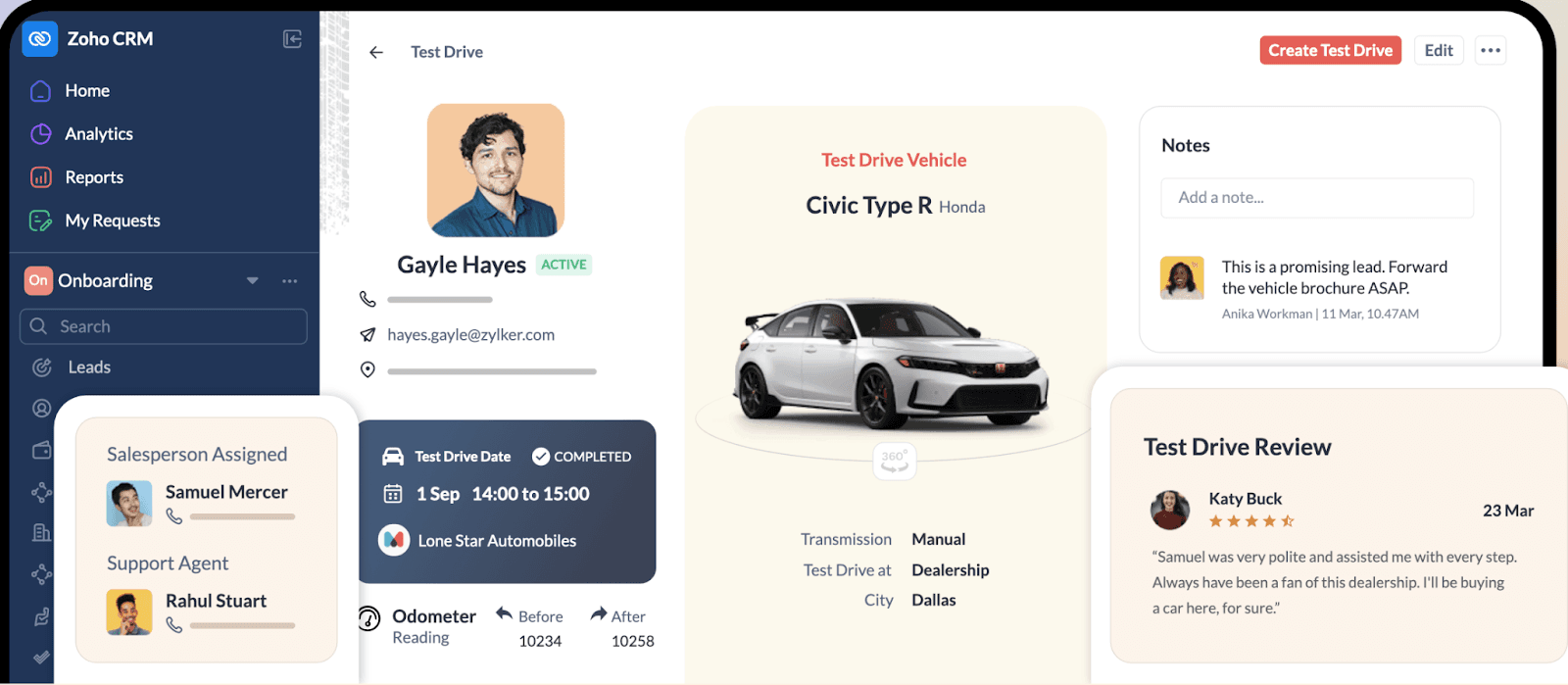Click the Edit button
This screenshot has height=685, width=1568.
(x=1439, y=51)
